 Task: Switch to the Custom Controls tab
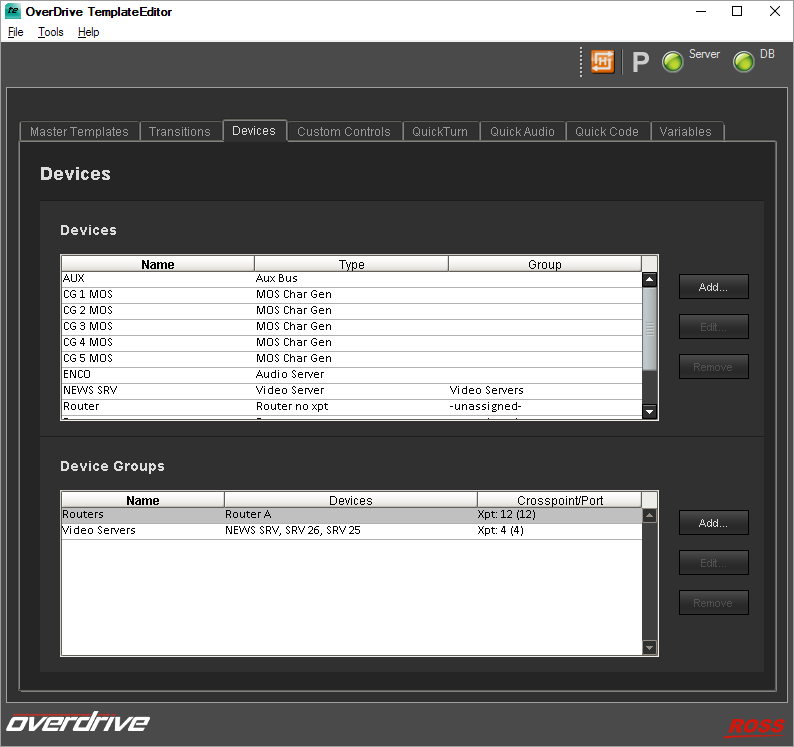[x=343, y=132]
